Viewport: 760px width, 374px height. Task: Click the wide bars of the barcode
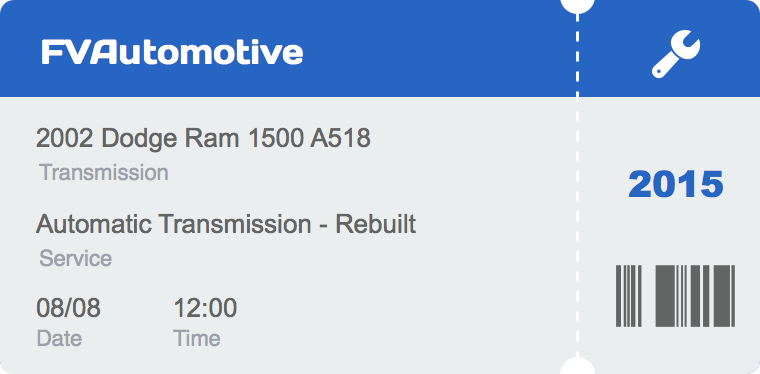click(x=695, y=296)
